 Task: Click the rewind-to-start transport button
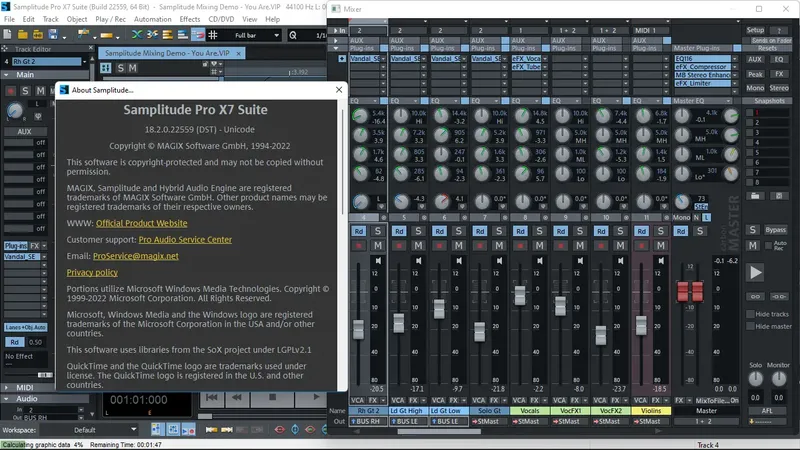pyautogui.click(x=212, y=397)
